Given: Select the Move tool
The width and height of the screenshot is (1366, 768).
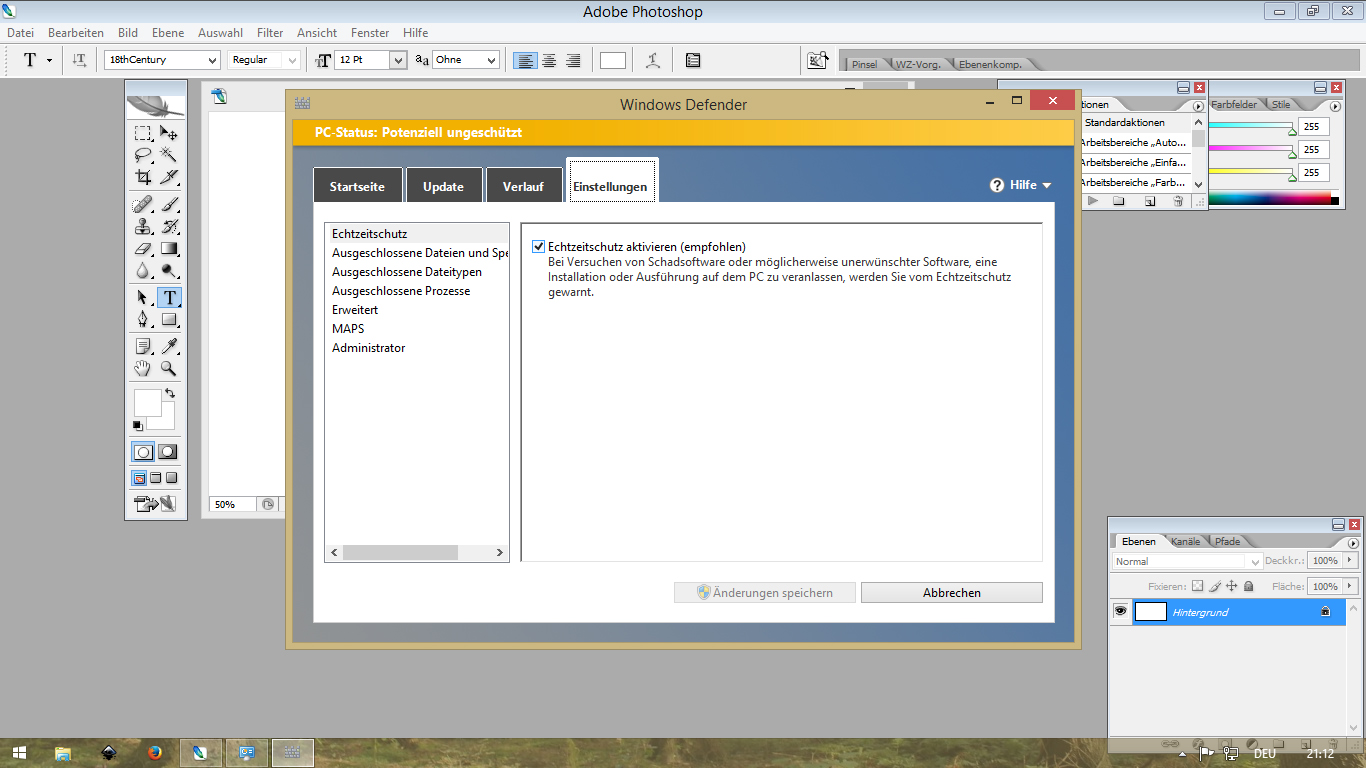Looking at the screenshot, I should (x=169, y=133).
